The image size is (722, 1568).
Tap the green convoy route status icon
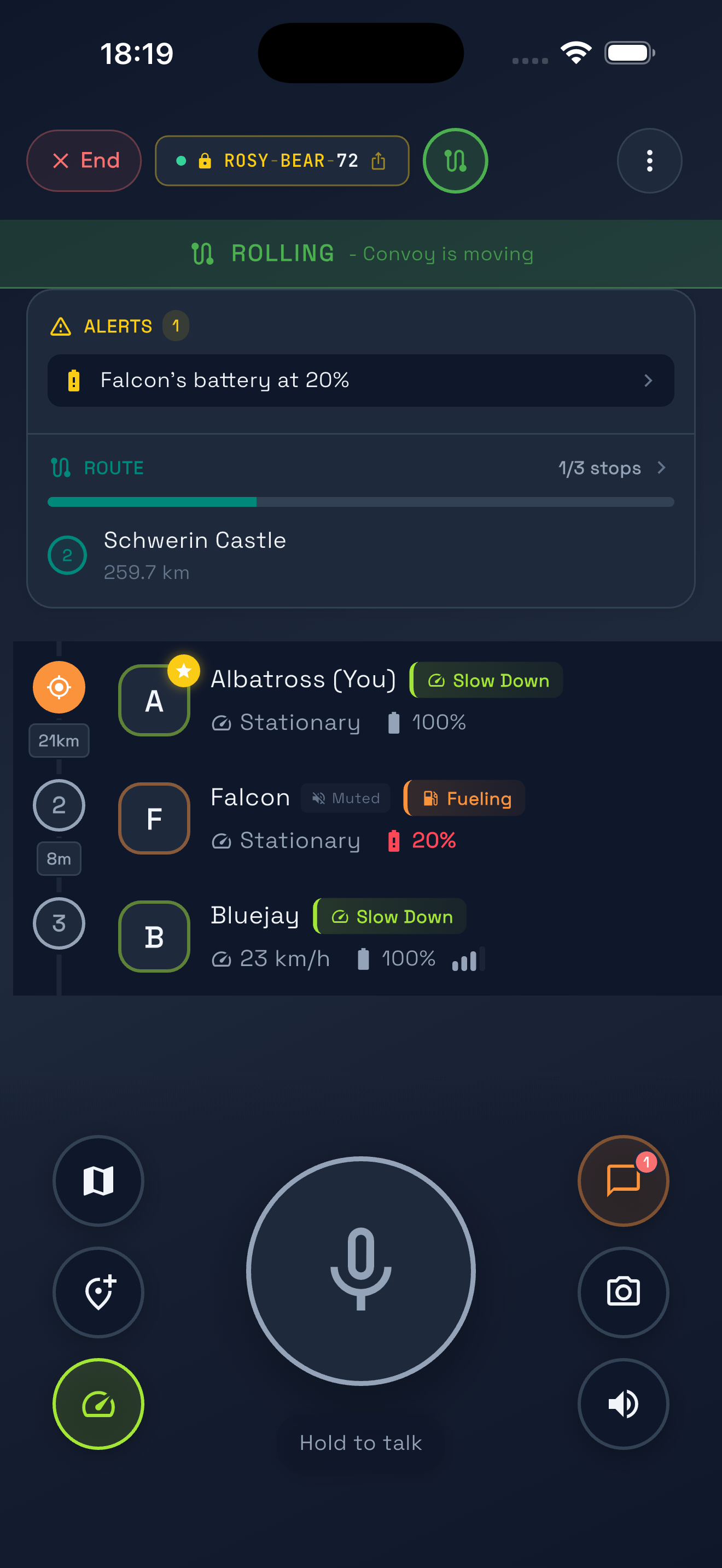tap(455, 161)
